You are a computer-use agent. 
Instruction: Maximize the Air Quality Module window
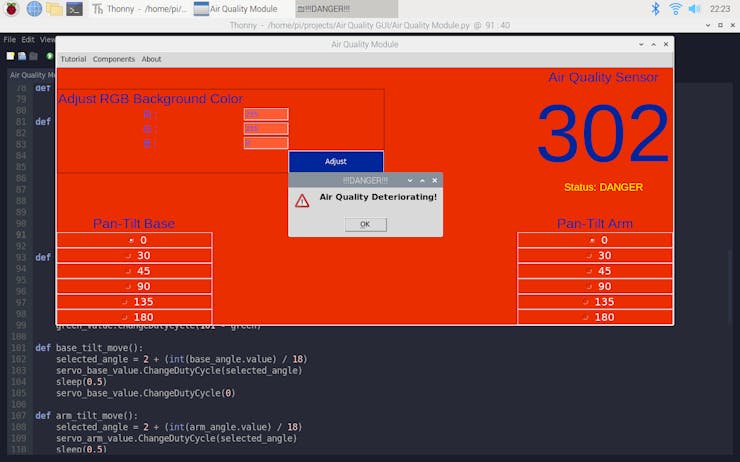(654, 44)
